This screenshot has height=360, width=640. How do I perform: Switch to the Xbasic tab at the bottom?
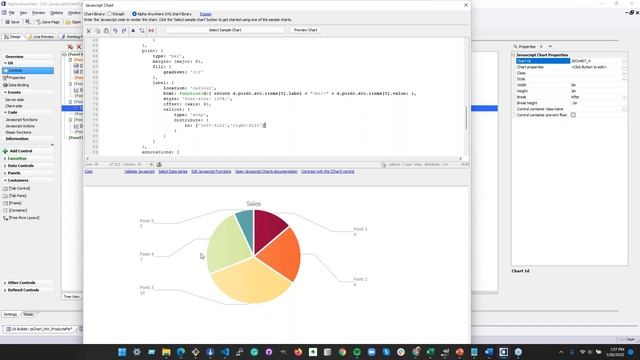tap(28, 314)
